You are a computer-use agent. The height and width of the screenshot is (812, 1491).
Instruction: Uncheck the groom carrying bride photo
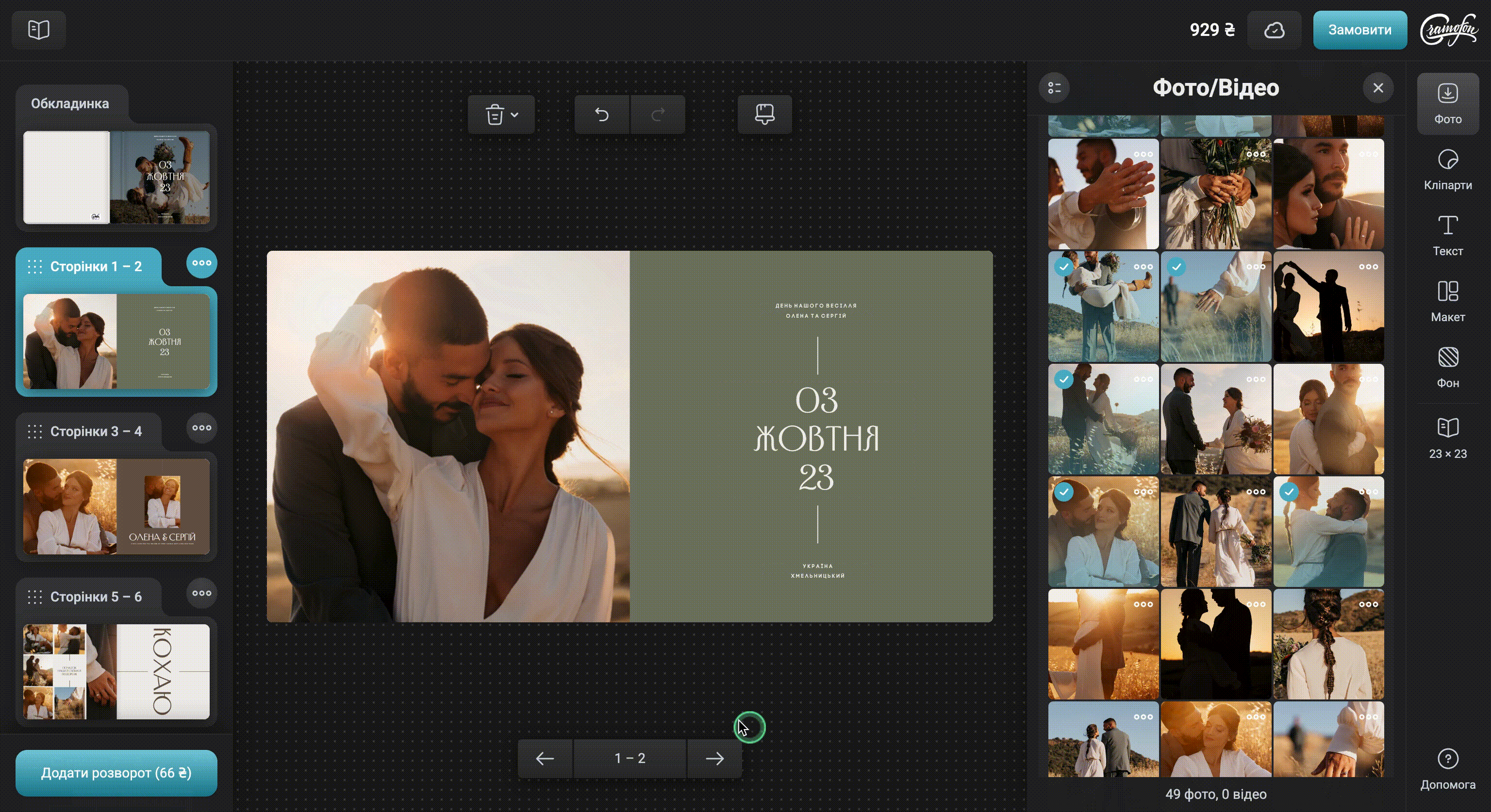point(1064,267)
